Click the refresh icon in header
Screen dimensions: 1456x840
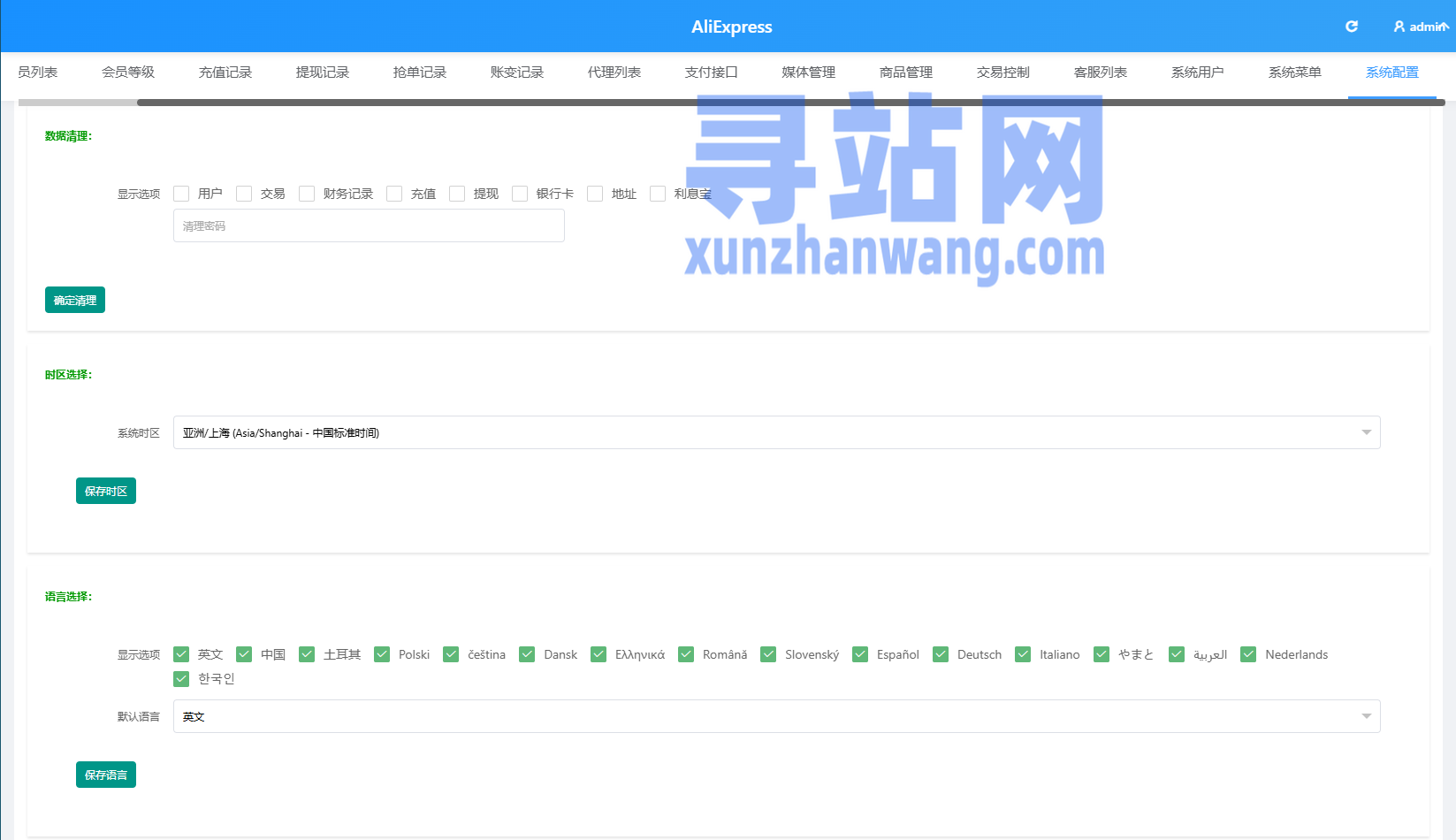coord(1351,27)
